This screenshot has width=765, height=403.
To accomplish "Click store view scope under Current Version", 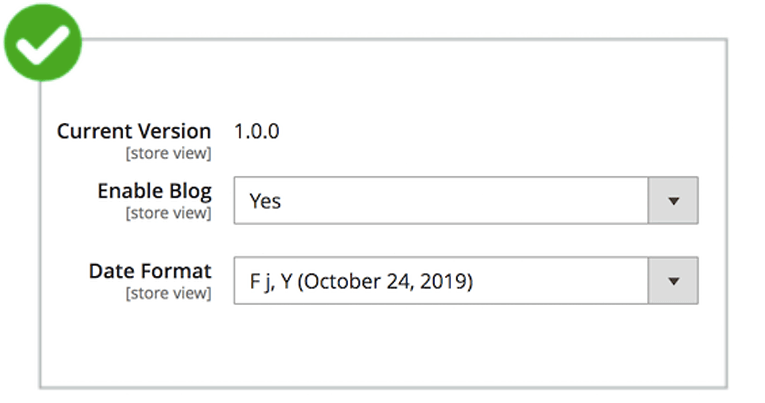I will tap(167, 153).
